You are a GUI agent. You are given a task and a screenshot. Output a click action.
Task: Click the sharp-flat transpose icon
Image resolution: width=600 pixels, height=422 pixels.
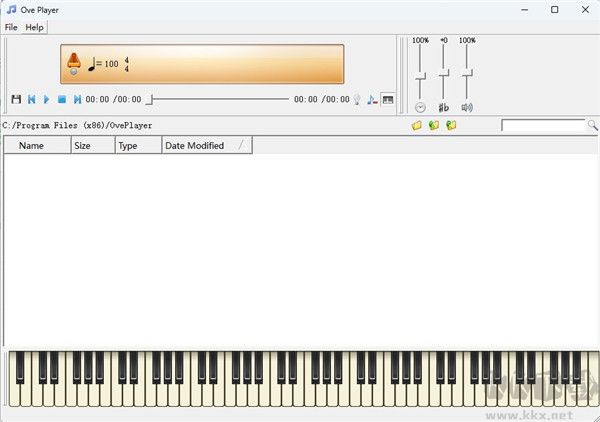pyautogui.click(x=443, y=108)
